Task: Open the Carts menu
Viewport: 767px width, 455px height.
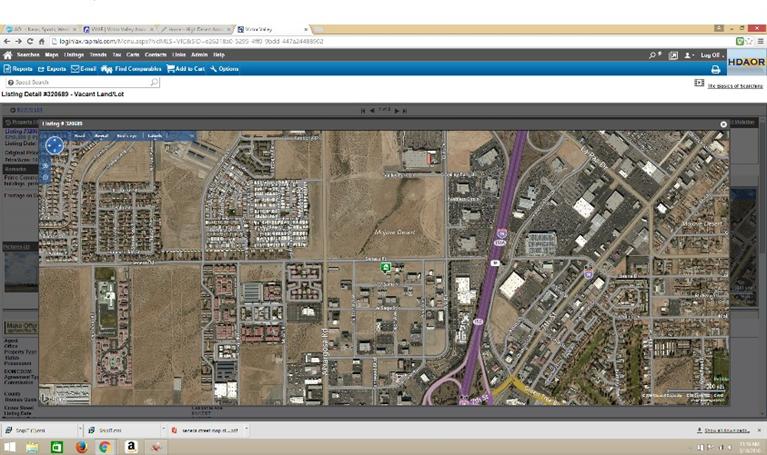Action: 133,55
